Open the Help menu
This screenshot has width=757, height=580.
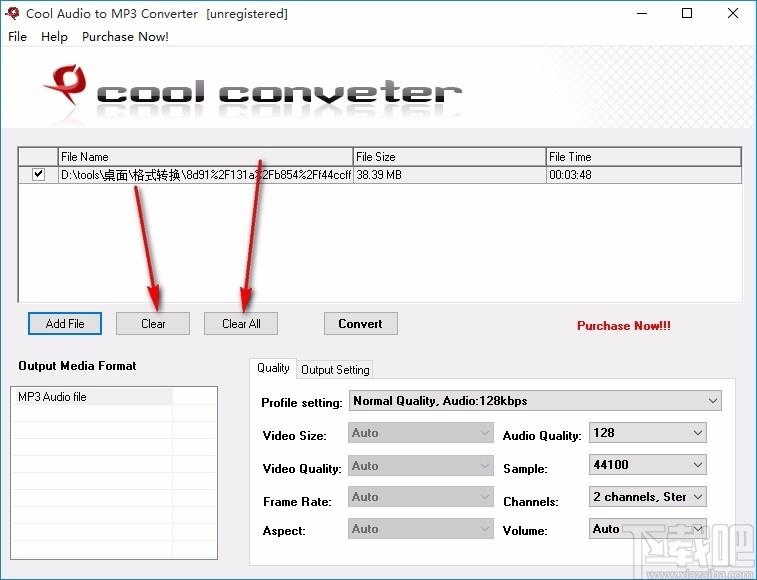(x=54, y=37)
